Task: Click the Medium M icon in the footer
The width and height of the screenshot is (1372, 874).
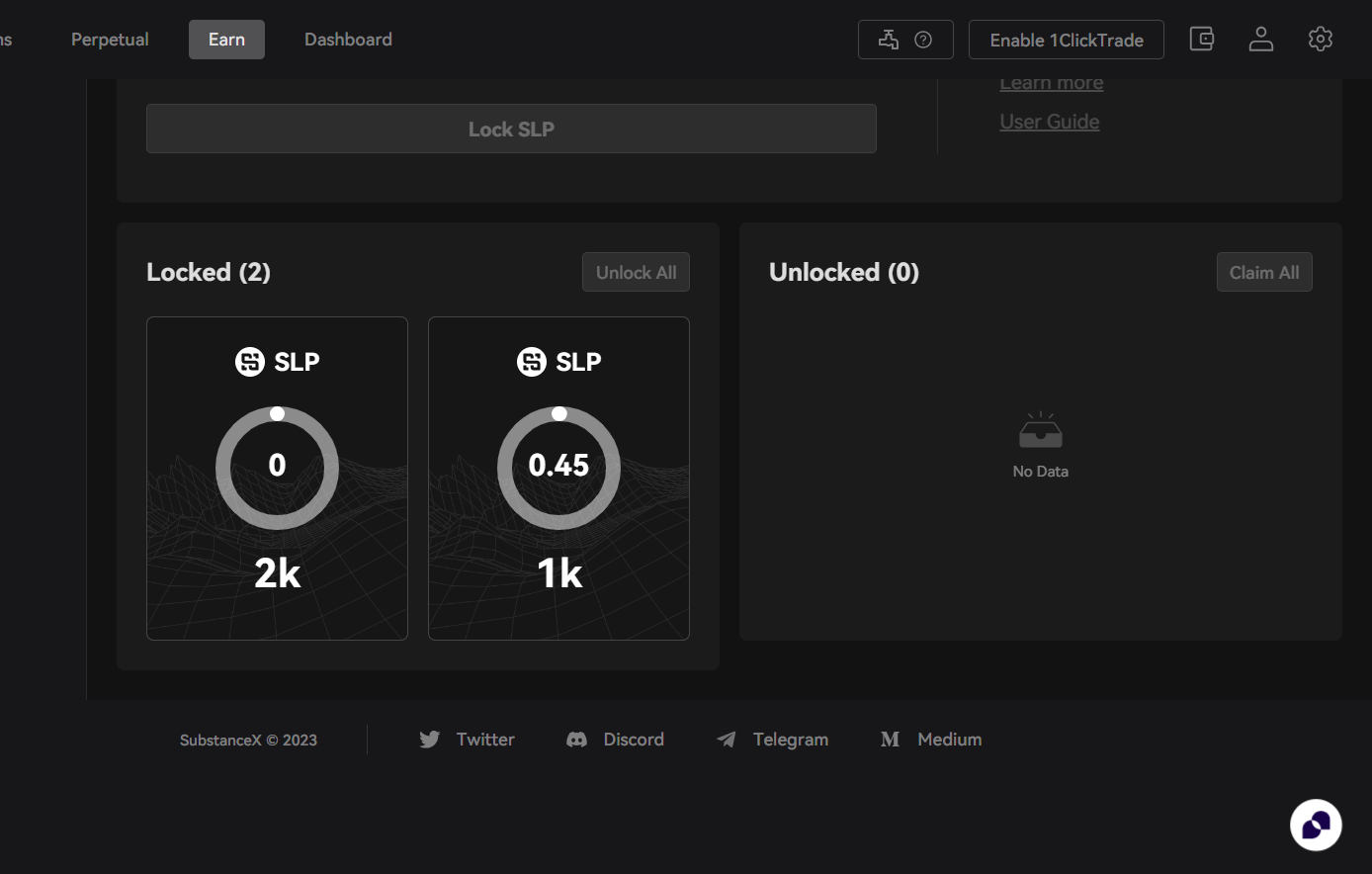Action: [890, 740]
